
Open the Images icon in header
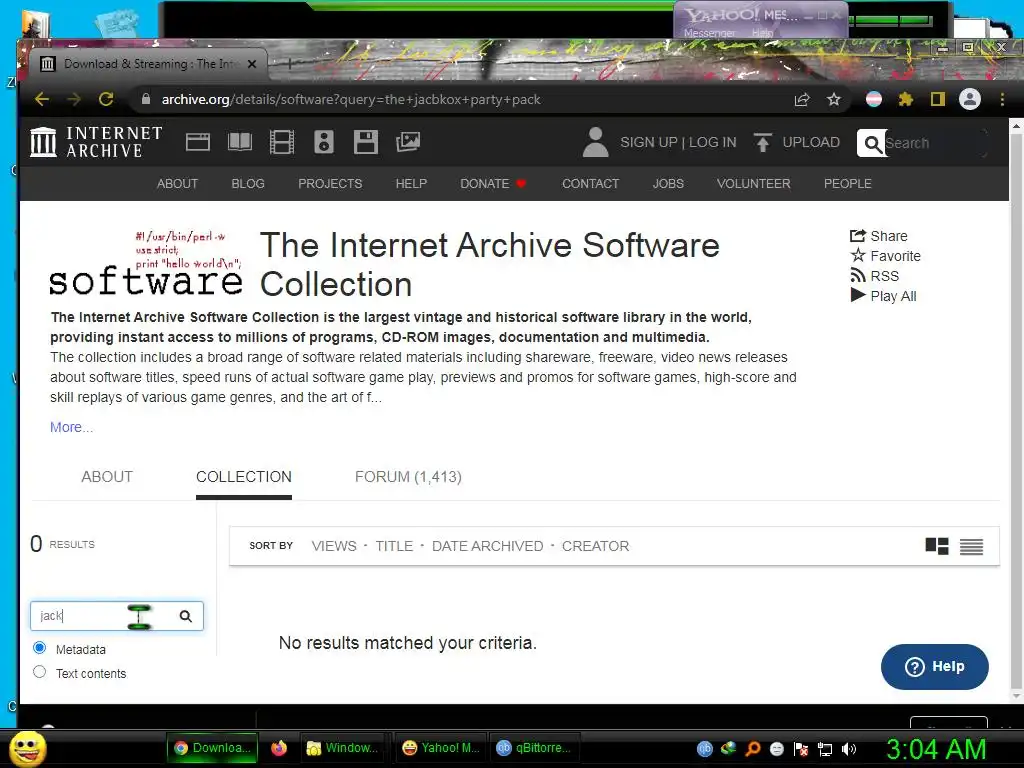tap(408, 142)
